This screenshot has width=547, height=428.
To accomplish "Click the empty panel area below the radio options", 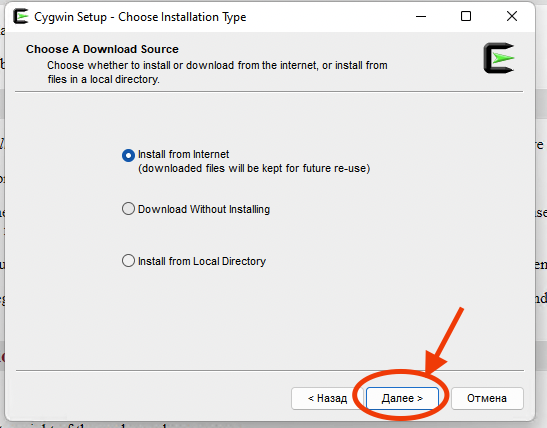I will pos(269,317).
